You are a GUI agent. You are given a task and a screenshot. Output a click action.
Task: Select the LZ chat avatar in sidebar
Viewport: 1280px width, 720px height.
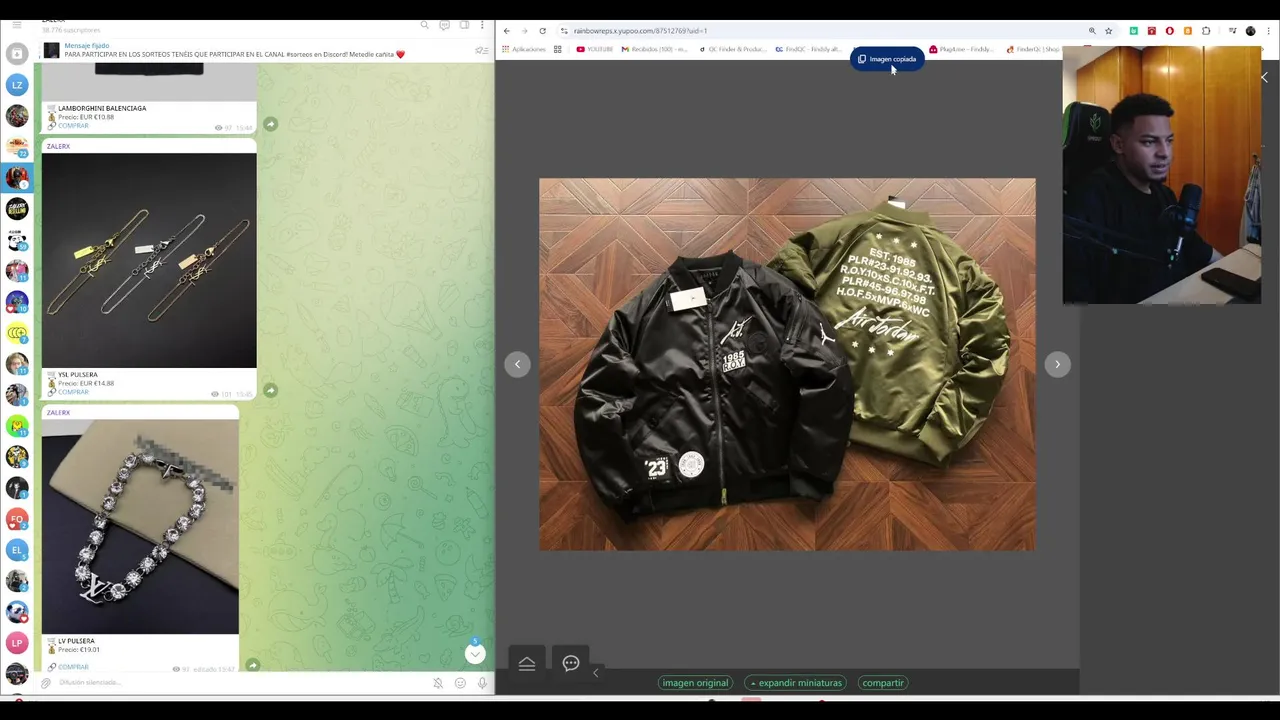pyautogui.click(x=17, y=85)
